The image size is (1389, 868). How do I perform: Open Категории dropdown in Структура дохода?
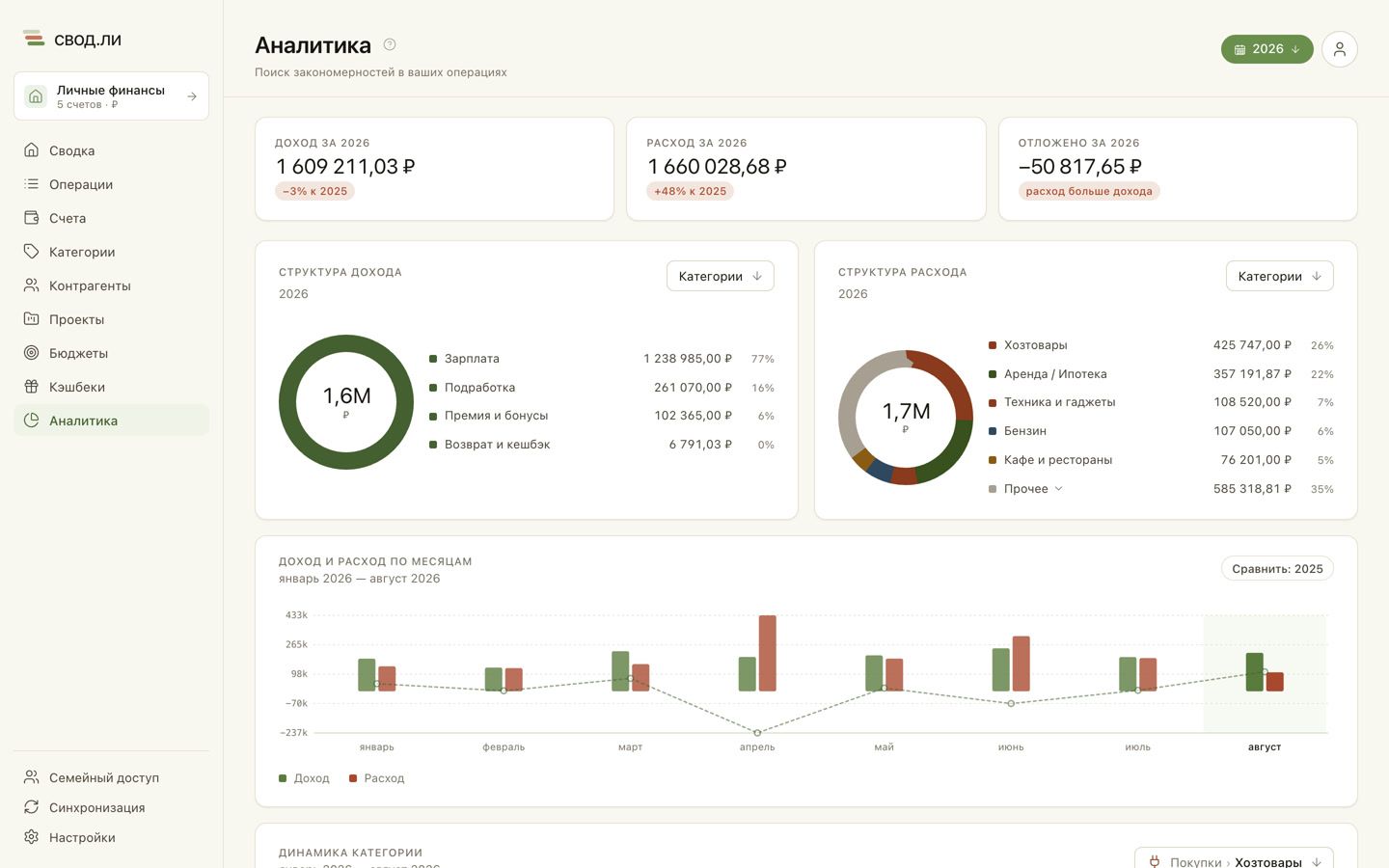tap(721, 276)
